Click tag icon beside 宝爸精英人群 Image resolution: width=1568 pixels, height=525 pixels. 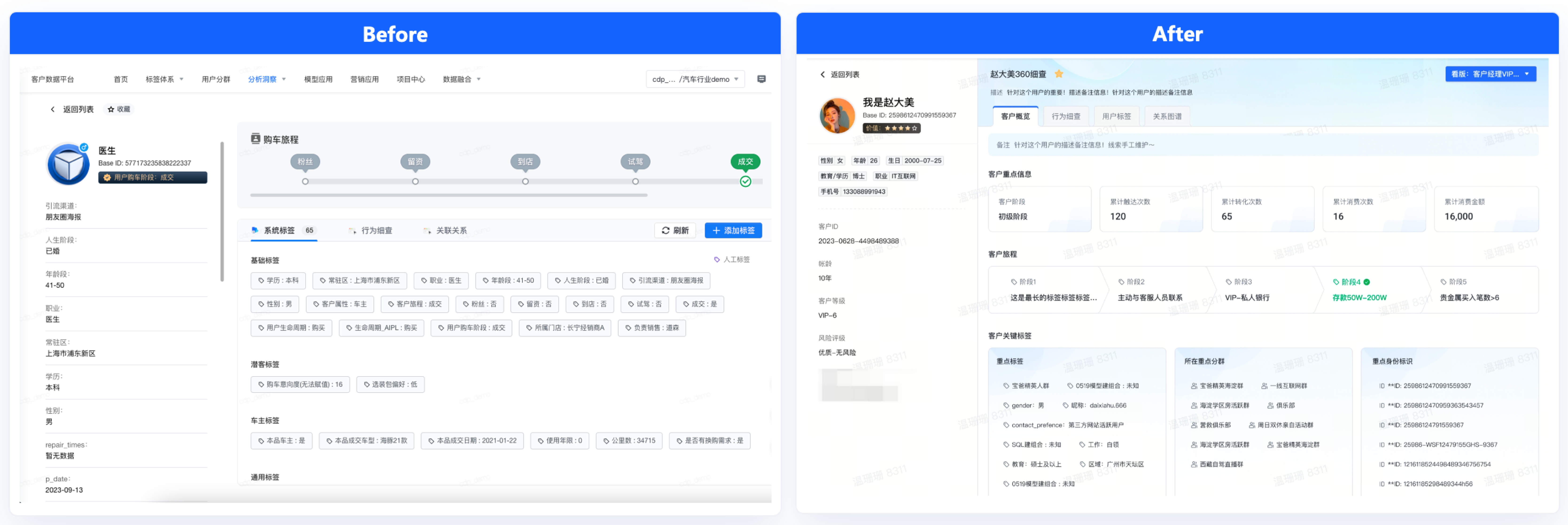[1006, 386]
